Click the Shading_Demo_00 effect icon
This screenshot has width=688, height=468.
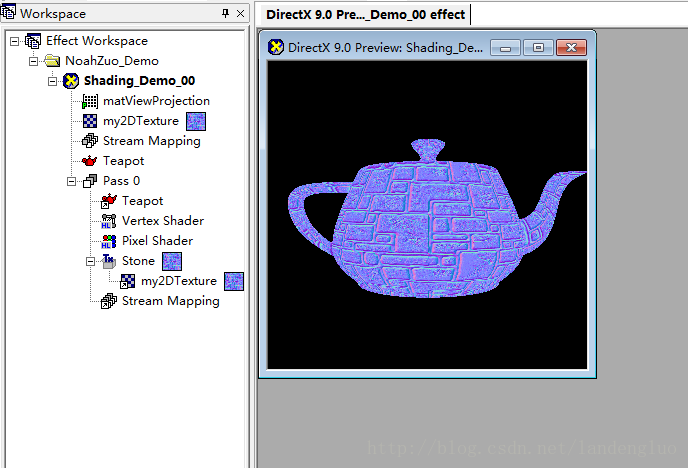(71, 81)
